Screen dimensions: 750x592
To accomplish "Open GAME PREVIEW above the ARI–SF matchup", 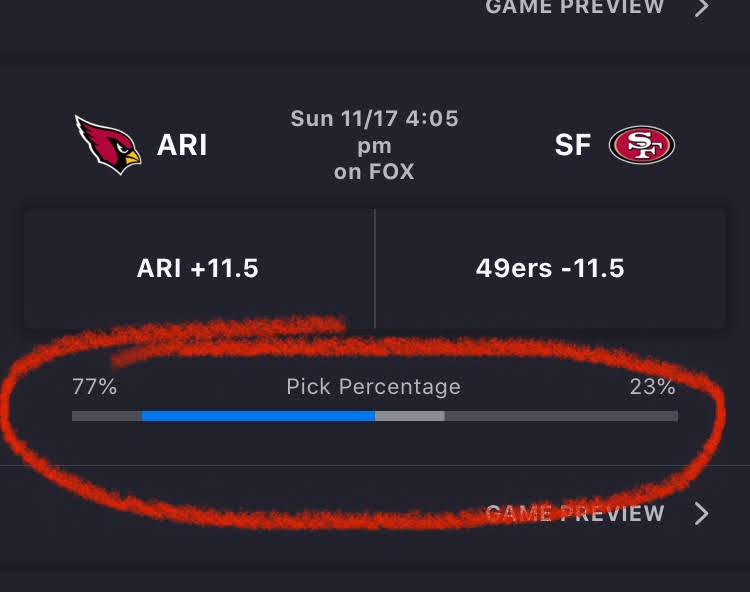I will coord(574,7).
